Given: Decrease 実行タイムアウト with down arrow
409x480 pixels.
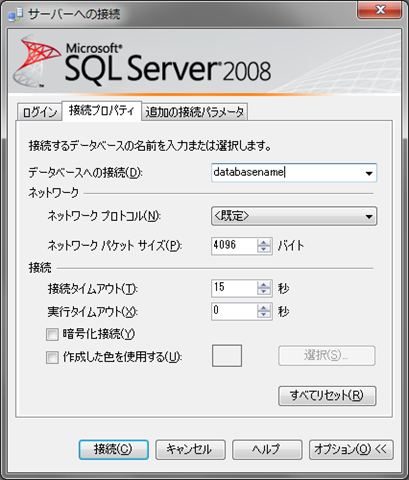Looking at the screenshot, I should (264, 315).
